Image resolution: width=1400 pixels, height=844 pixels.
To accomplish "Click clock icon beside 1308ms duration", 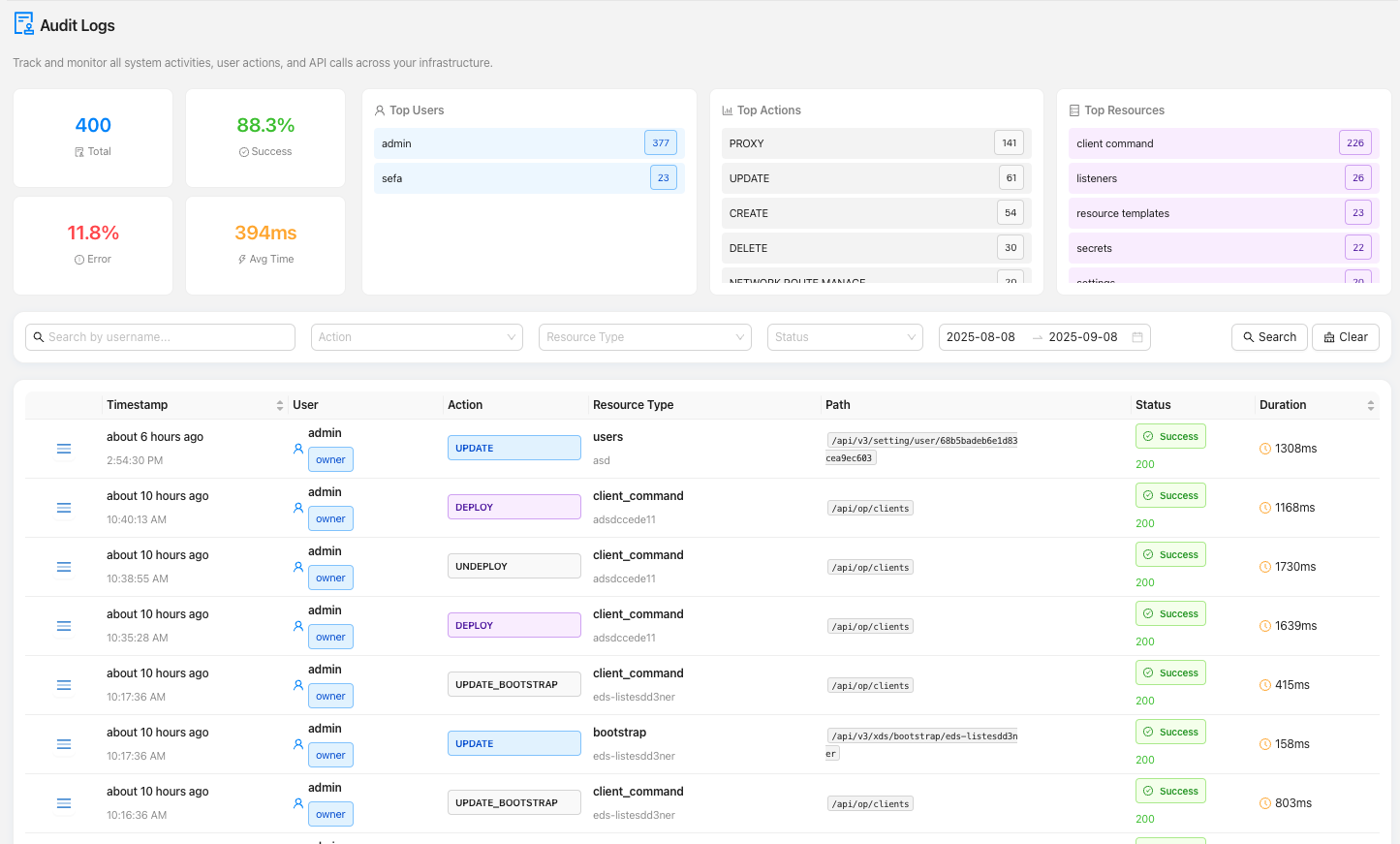I will tap(1264, 449).
